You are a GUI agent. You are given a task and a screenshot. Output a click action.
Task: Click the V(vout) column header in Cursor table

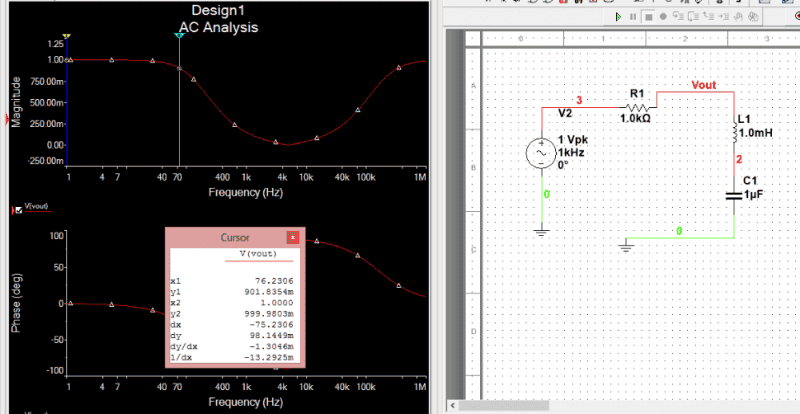[236, 256]
